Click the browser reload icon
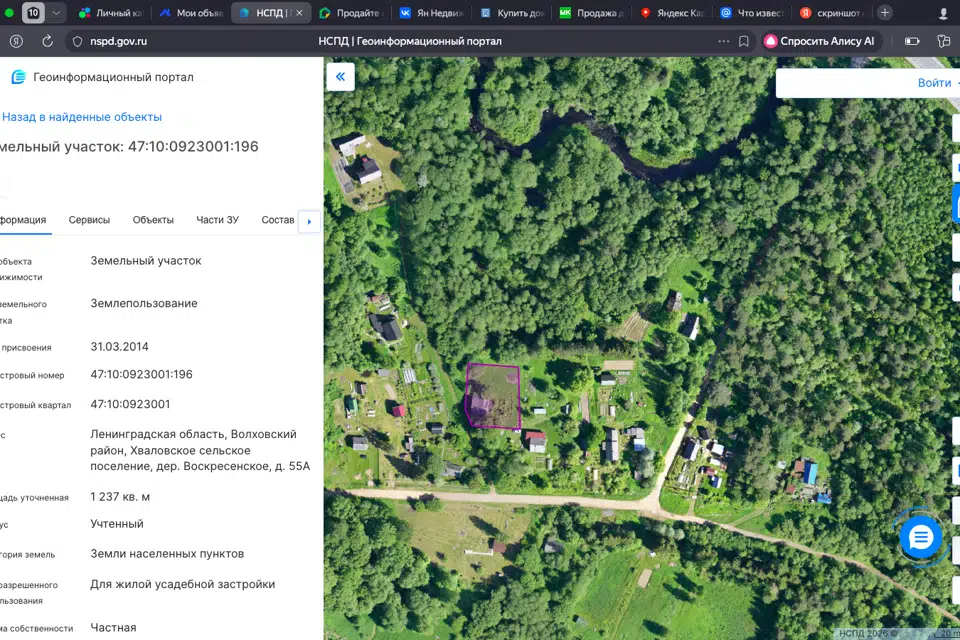The width and height of the screenshot is (960, 640). (47, 41)
